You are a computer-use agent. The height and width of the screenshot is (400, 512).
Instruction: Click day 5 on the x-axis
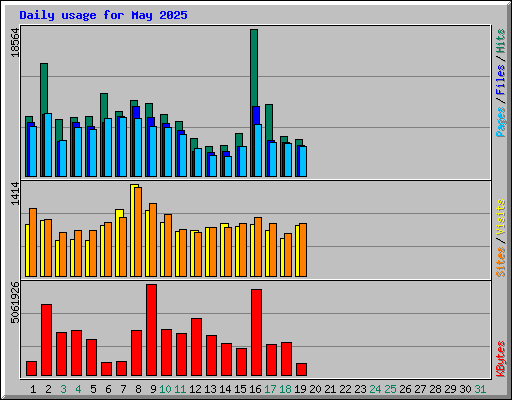[x=93, y=389]
